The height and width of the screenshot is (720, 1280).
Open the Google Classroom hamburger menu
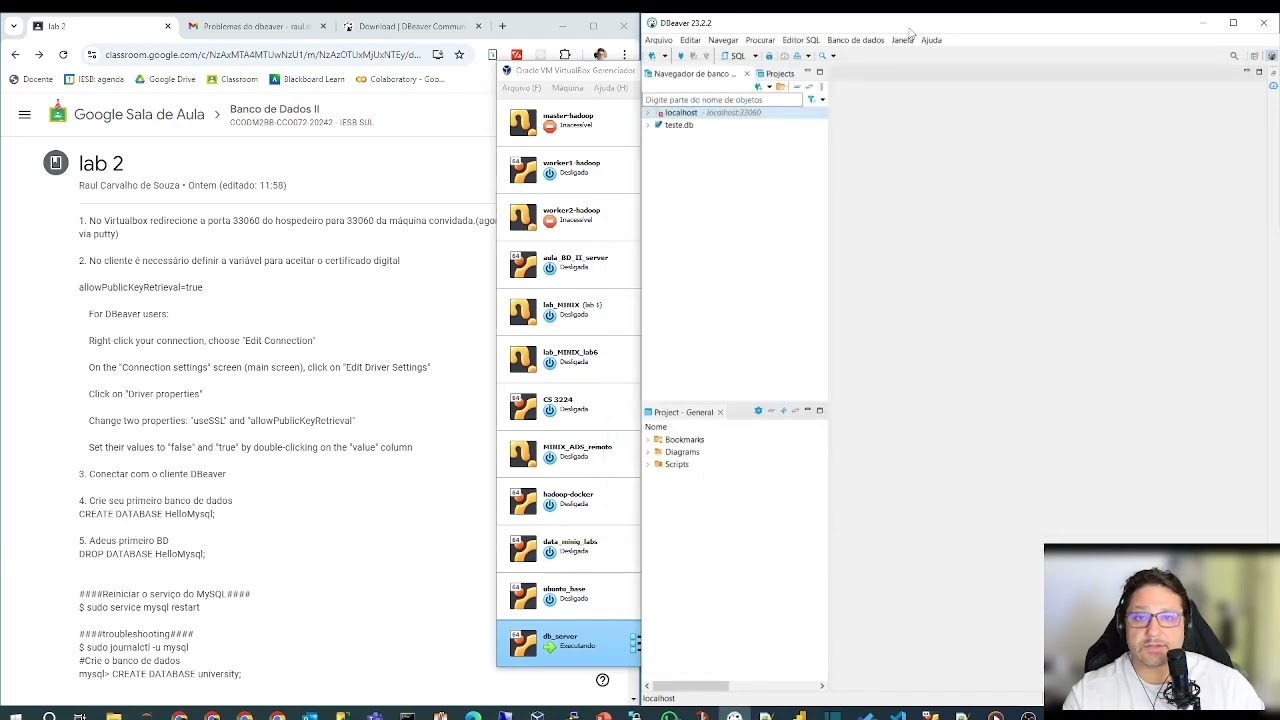[x=24, y=115]
